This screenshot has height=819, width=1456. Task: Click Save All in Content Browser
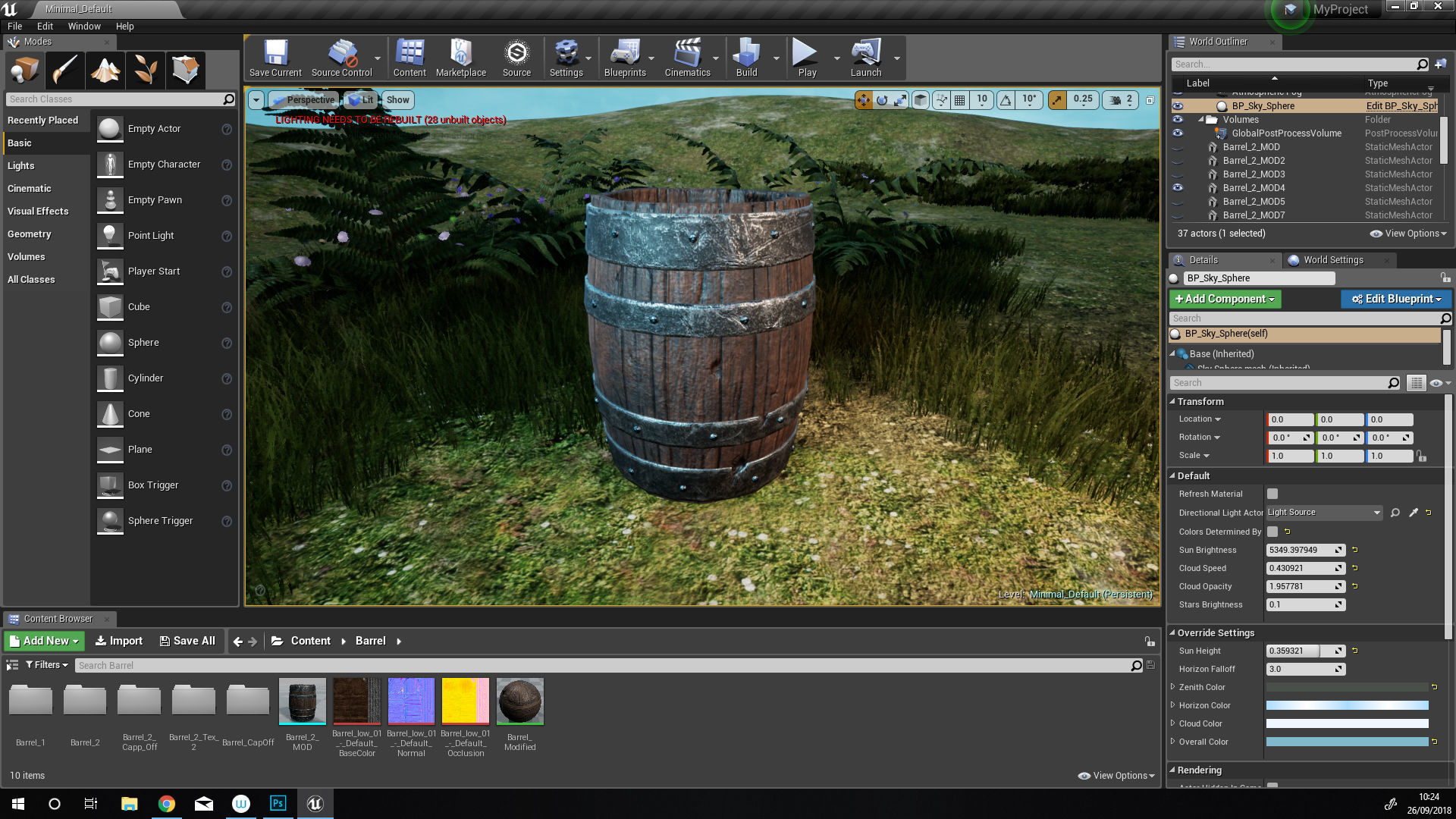click(x=187, y=642)
